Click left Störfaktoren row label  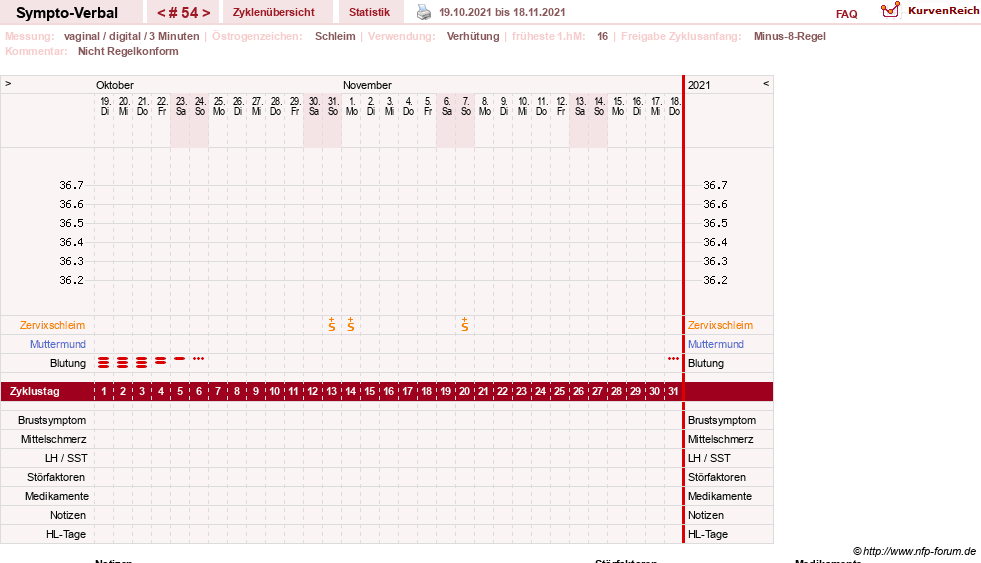tap(56, 477)
